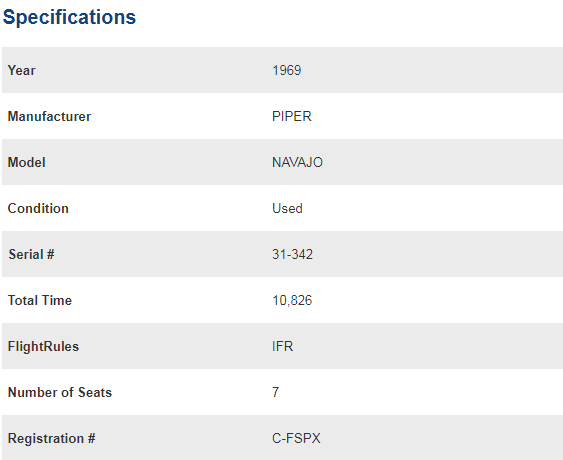Click the registration value C-FSPX

tap(296, 438)
